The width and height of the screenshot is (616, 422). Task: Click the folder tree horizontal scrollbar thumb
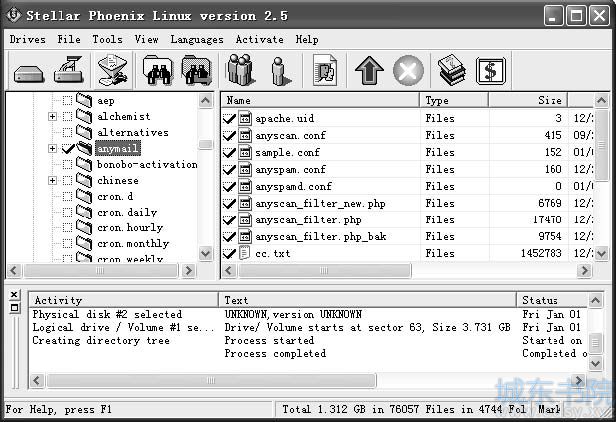(x=101, y=270)
